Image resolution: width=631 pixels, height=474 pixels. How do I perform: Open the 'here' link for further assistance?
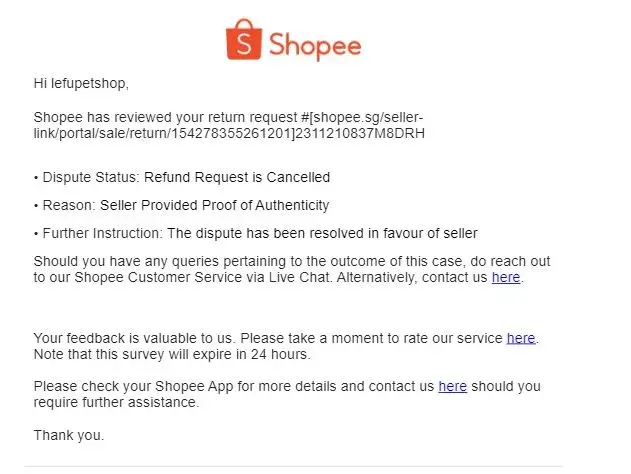tap(452, 385)
